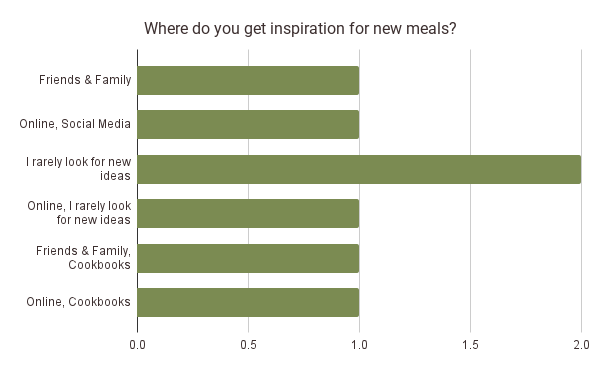Select the Friends & Family bar
Image resolution: width=600 pixels, height=371 pixels.
point(248,80)
